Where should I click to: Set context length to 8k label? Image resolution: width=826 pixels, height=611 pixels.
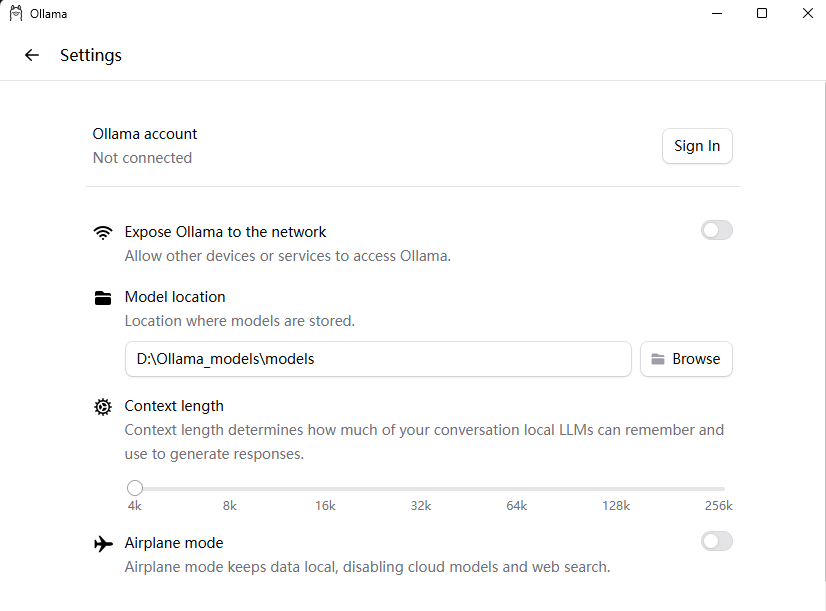click(x=230, y=506)
